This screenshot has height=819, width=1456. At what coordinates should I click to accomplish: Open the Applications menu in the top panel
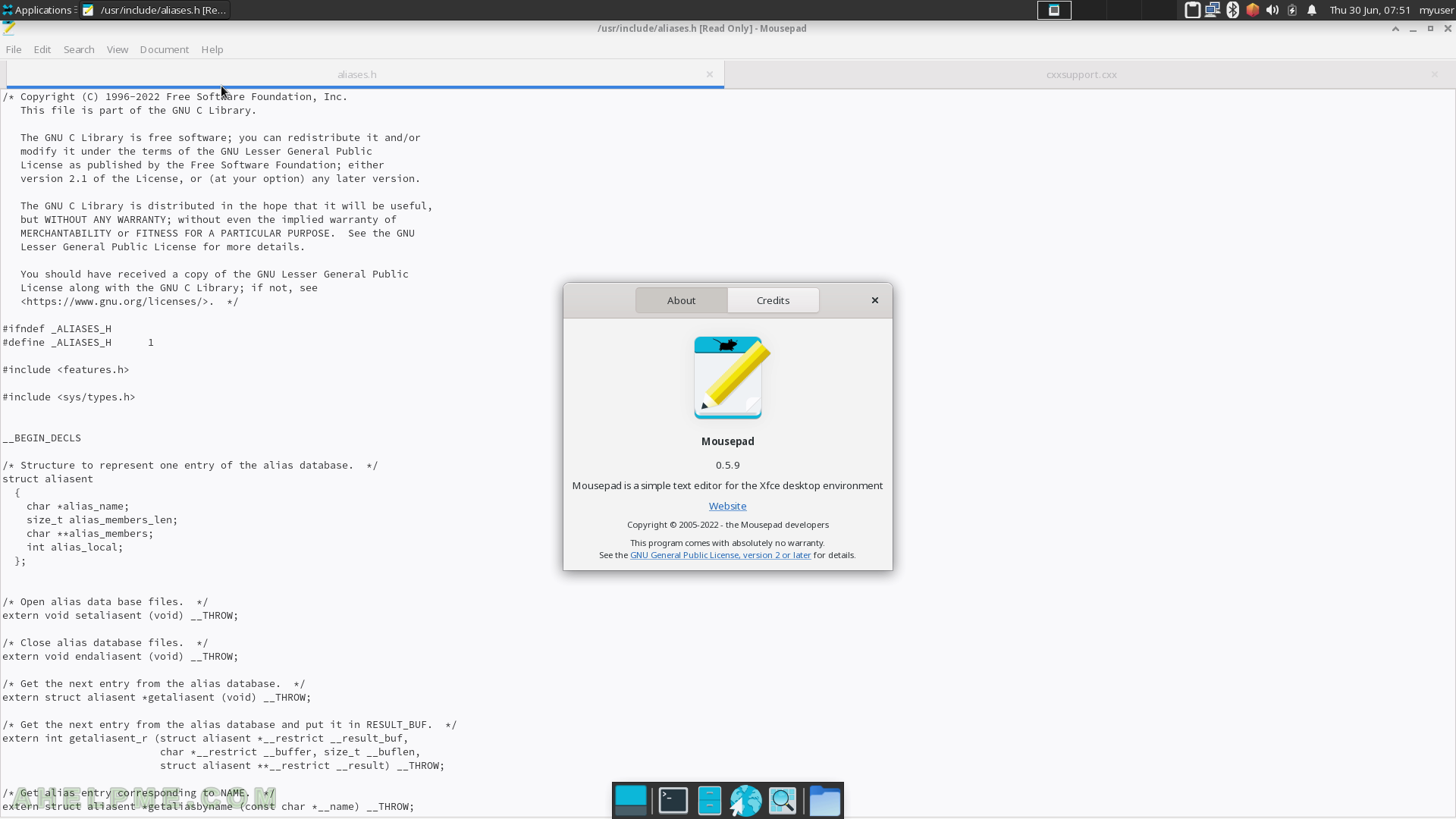point(36,10)
